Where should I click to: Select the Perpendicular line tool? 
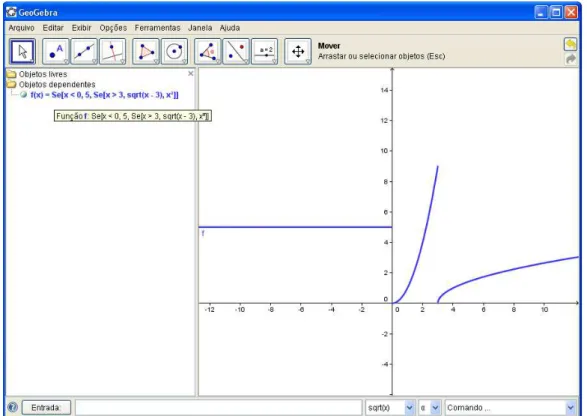[x=113, y=51]
